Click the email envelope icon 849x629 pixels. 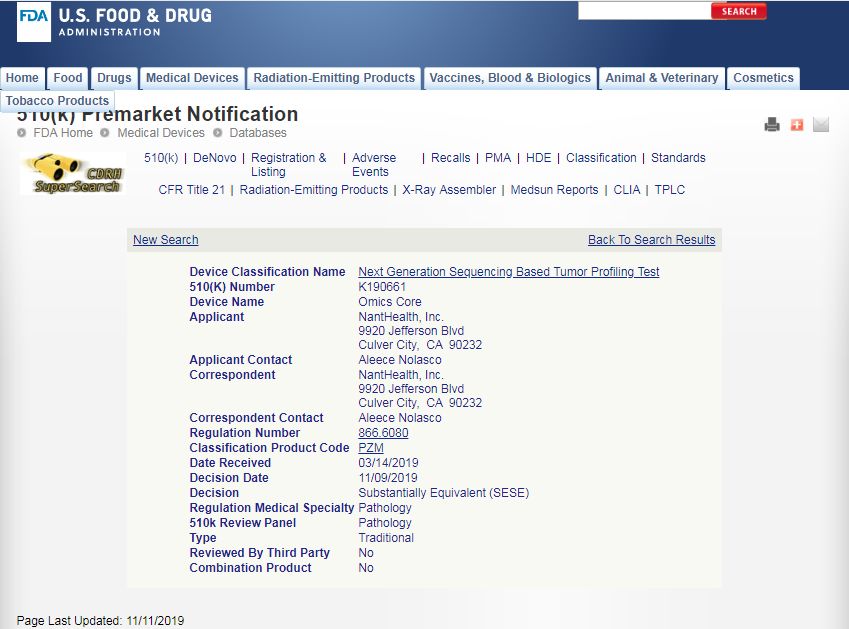821,125
